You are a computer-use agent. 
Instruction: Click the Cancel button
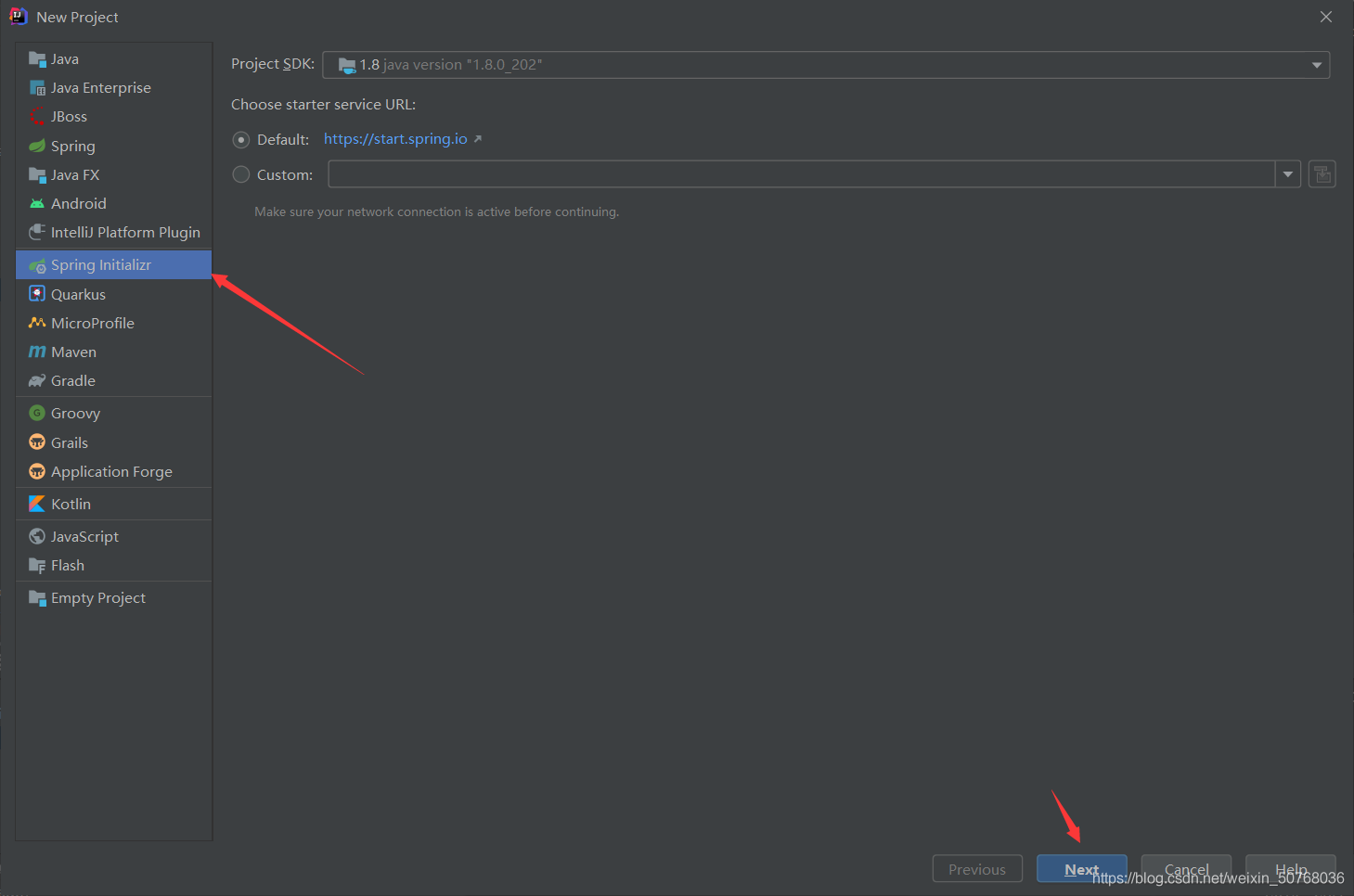(x=1186, y=869)
